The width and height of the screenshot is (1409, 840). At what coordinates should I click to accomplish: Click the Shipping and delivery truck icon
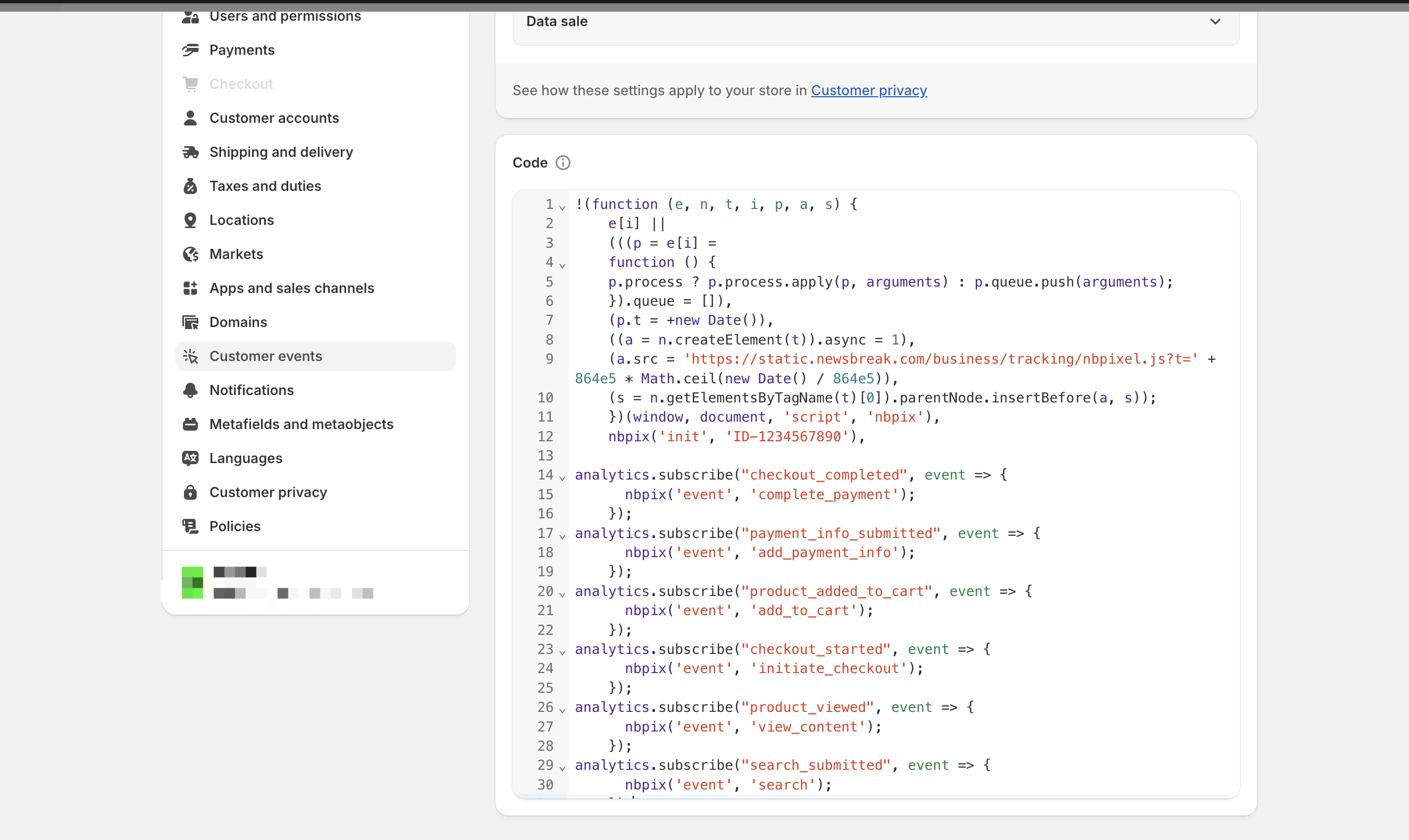point(190,152)
